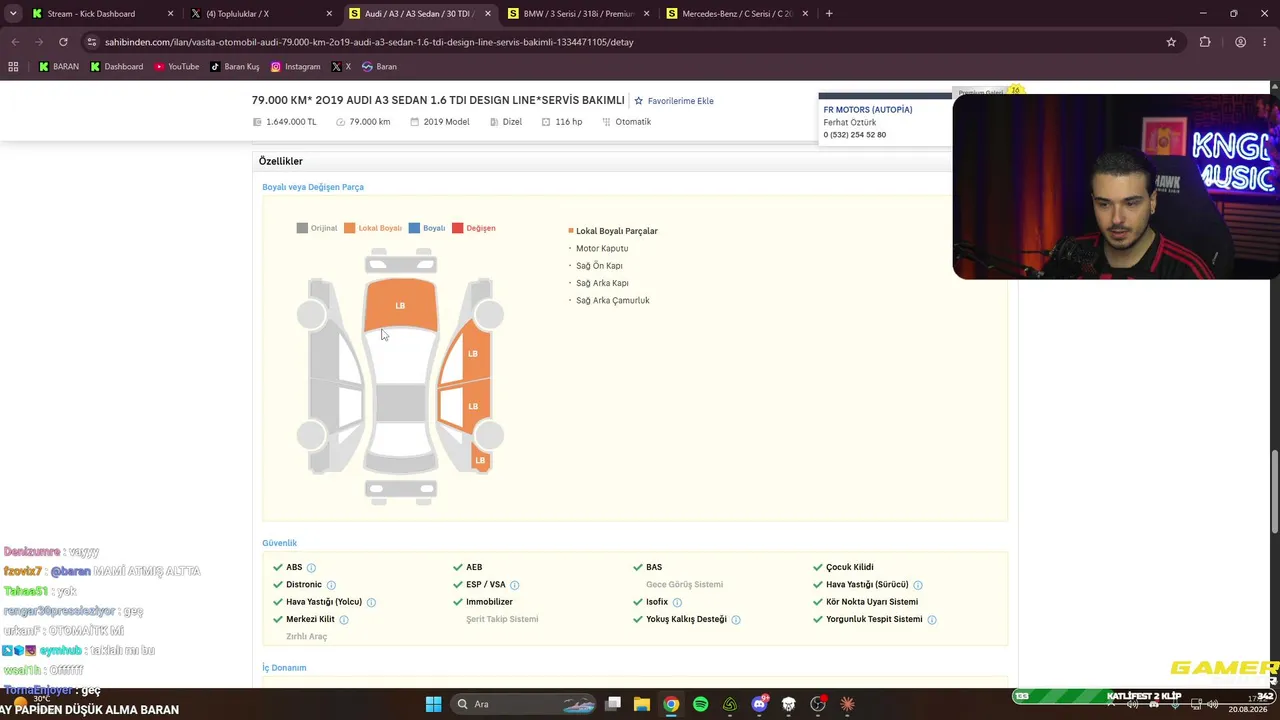1280x720 pixels.
Task: Click the 'Sağ Arka Kapı' list entry
Action: click(x=602, y=283)
